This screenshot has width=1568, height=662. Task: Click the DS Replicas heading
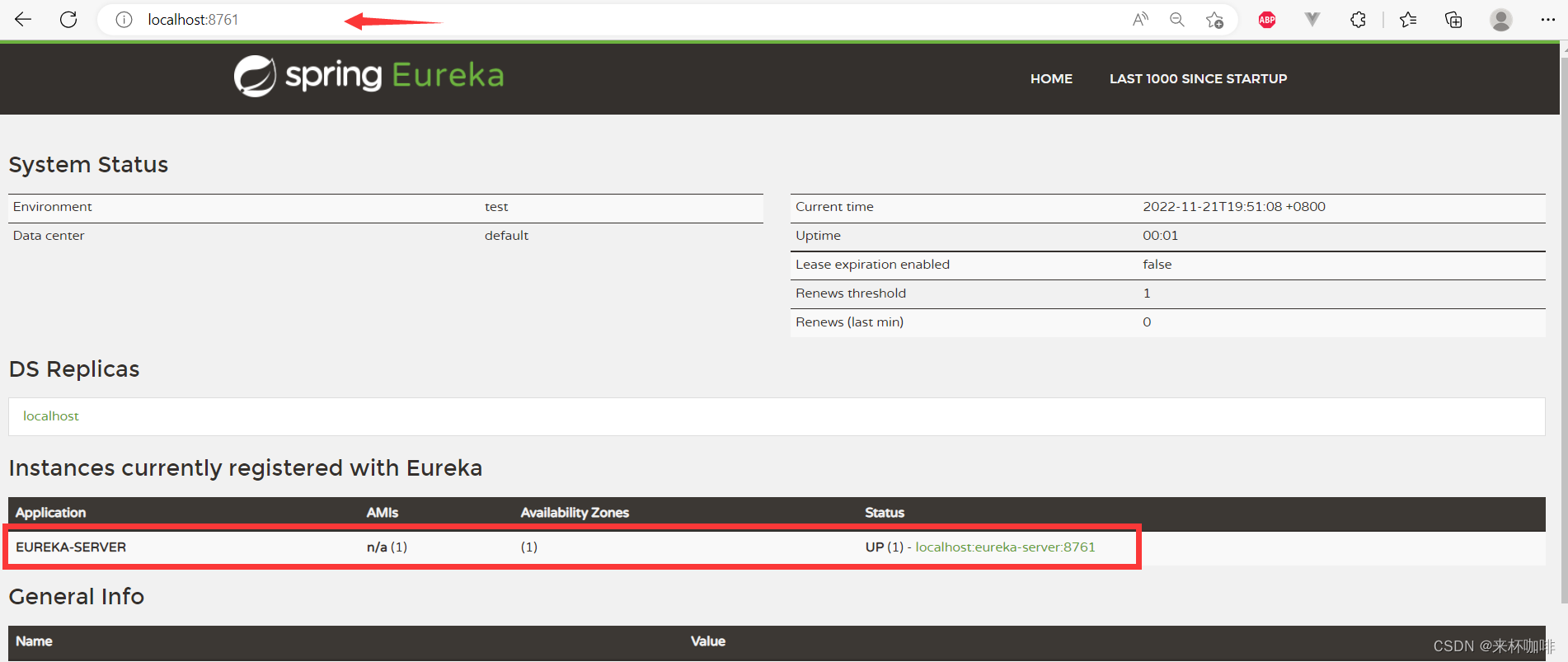click(74, 369)
